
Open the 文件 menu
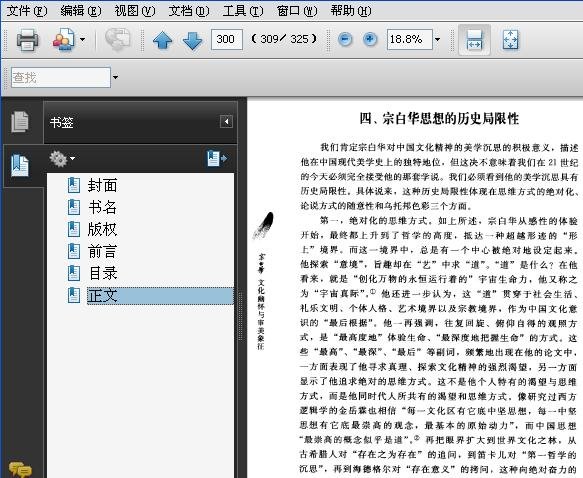tap(26, 11)
